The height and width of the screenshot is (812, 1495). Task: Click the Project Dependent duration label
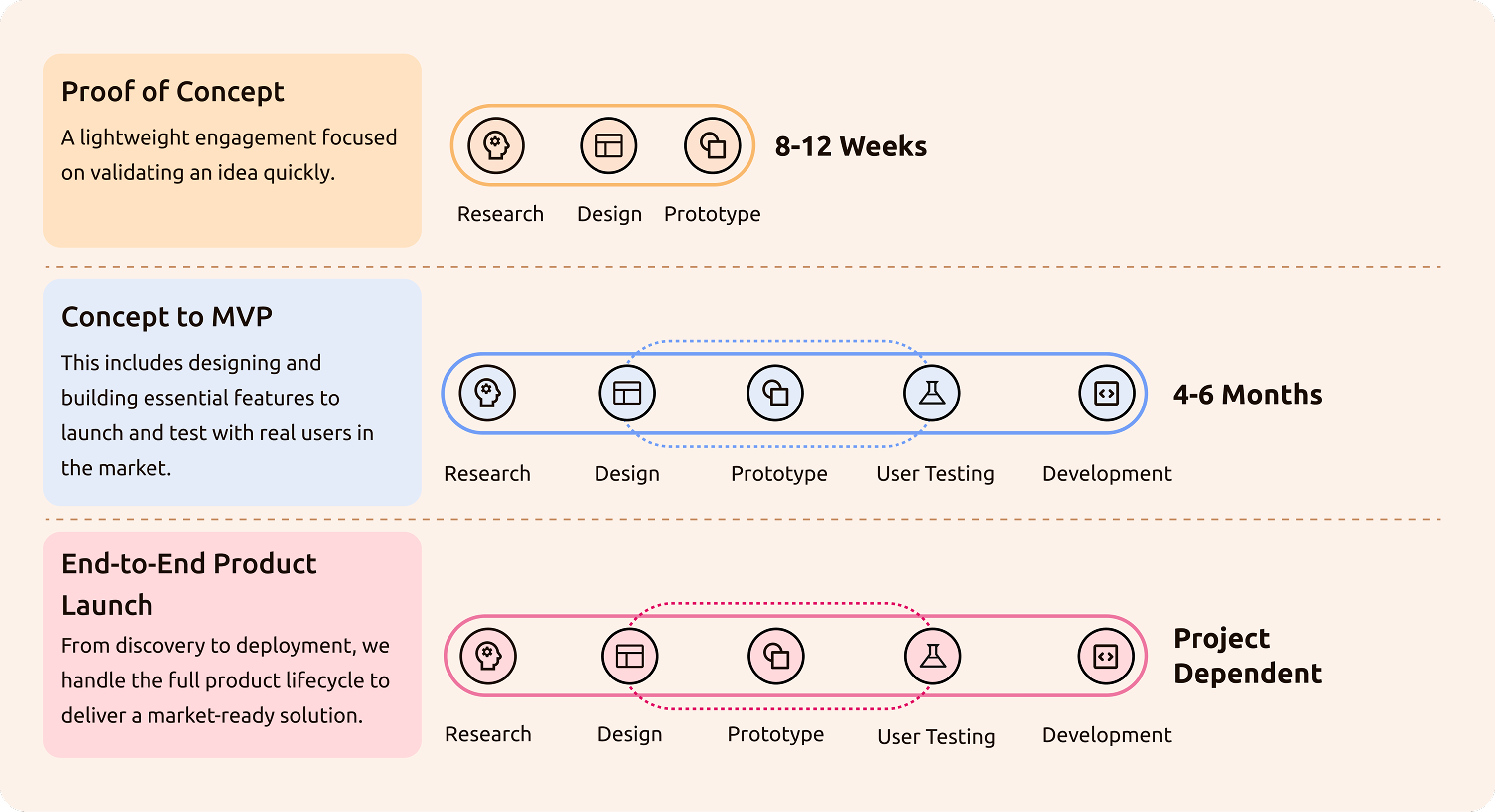click(x=1247, y=656)
